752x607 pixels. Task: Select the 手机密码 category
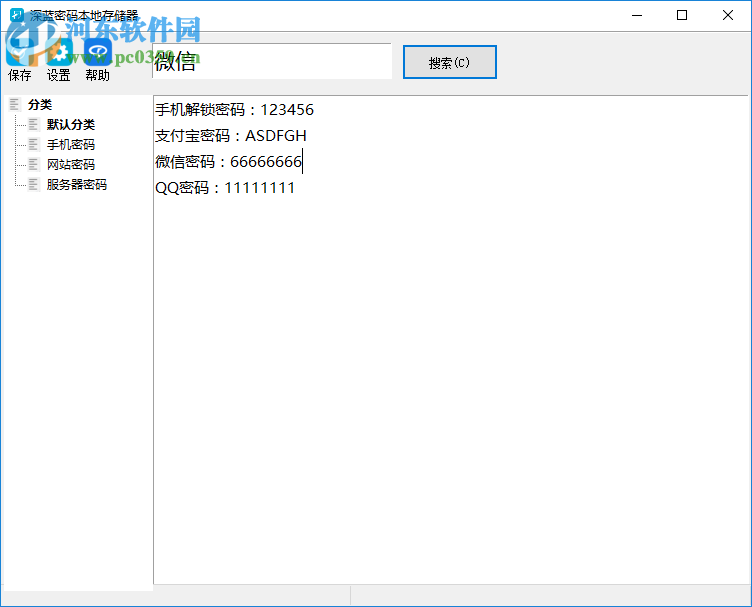tap(70, 145)
